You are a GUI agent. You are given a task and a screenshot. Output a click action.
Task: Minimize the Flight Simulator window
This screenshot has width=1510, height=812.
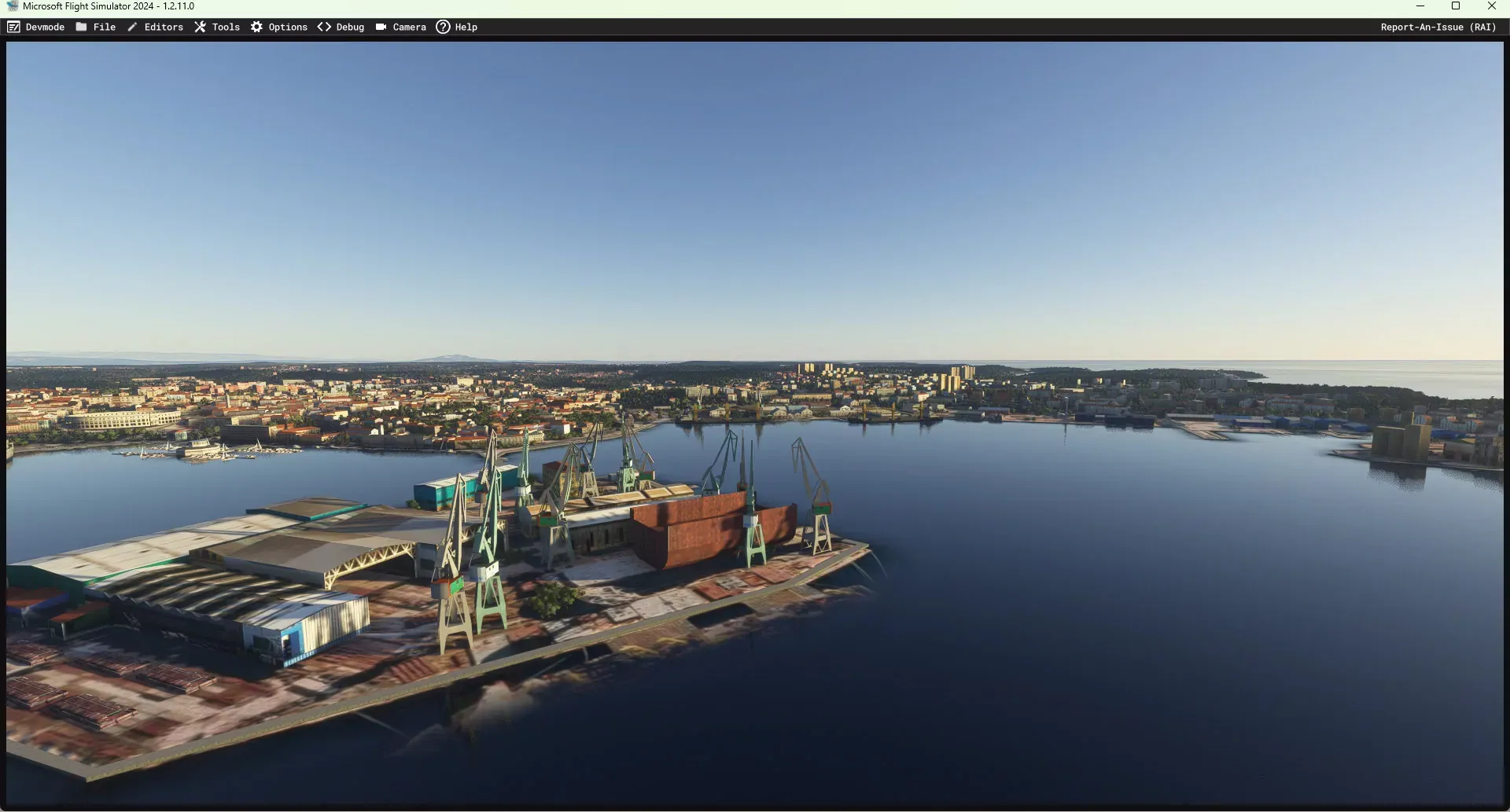pyautogui.click(x=1420, y=6)
